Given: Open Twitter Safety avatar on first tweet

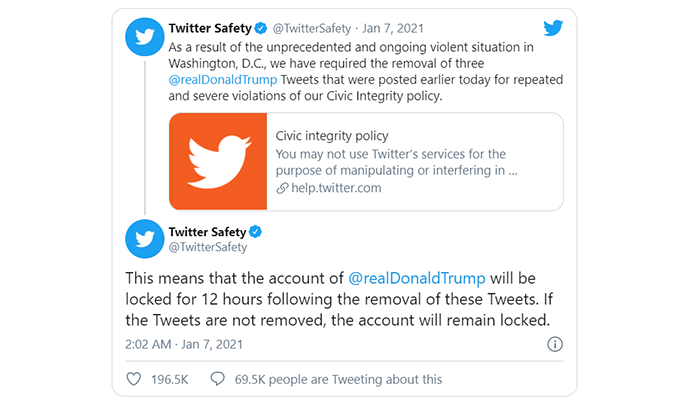Looking at the screenshot, I should click(145, 37).
